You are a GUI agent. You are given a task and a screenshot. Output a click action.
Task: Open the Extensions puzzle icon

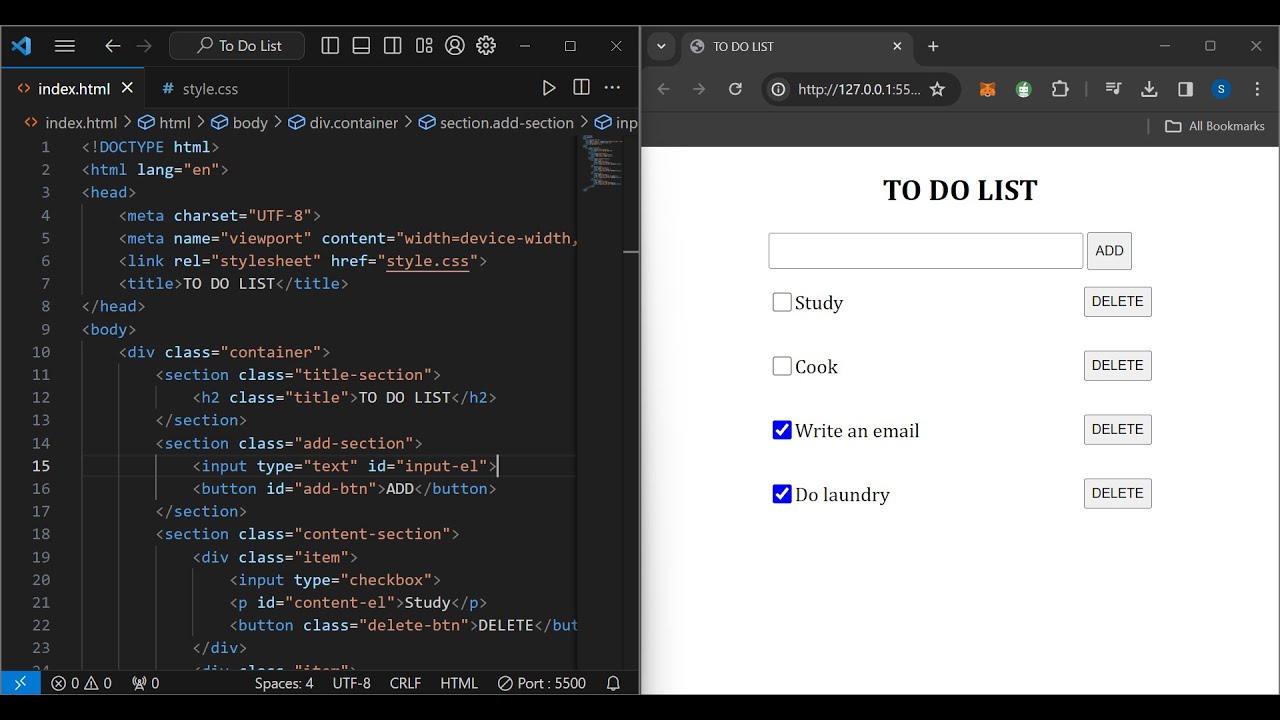[1060, 89]
